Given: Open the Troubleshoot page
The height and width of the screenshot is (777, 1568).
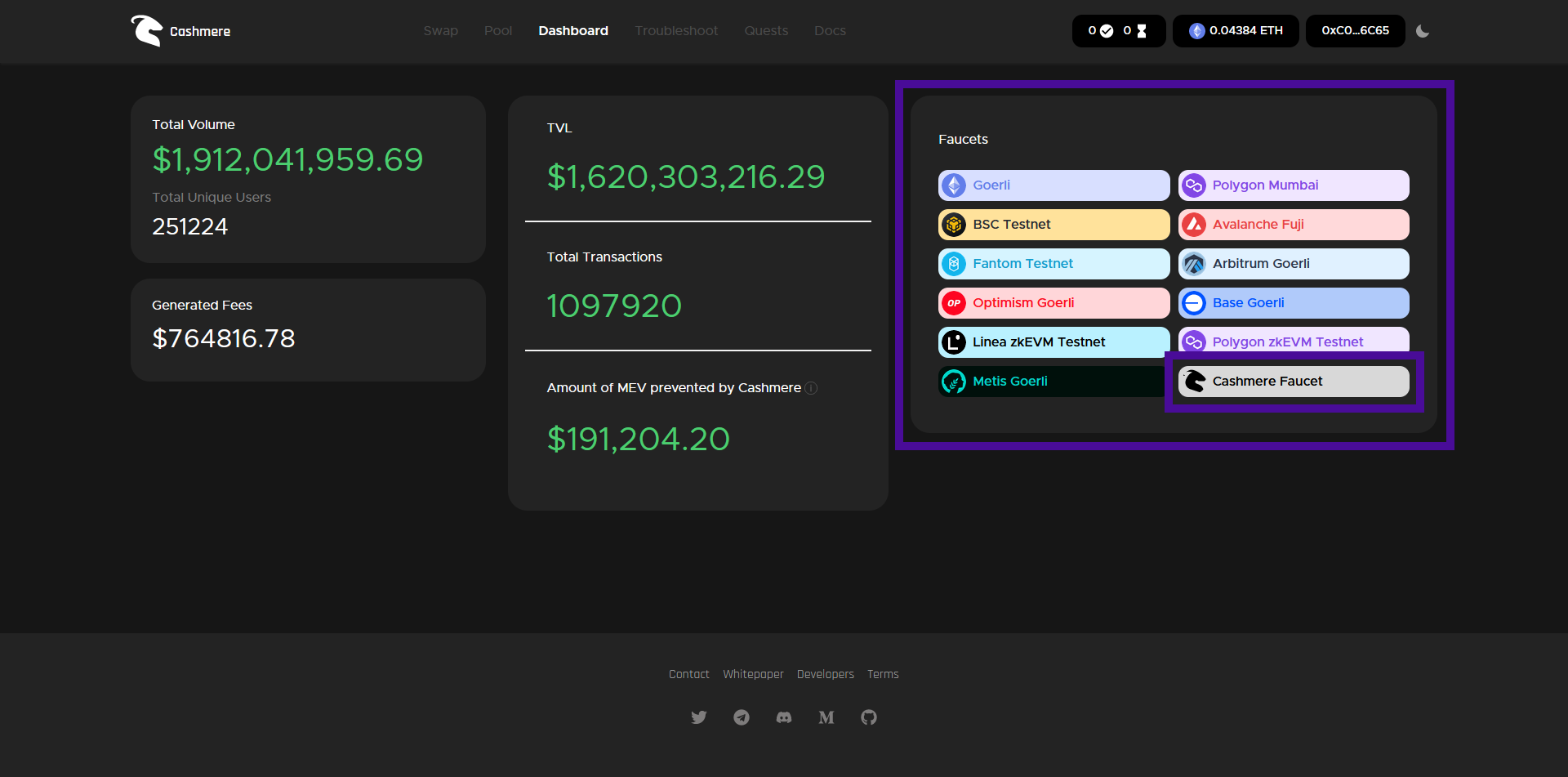Looking at the screenshot, I should point(676,31).
